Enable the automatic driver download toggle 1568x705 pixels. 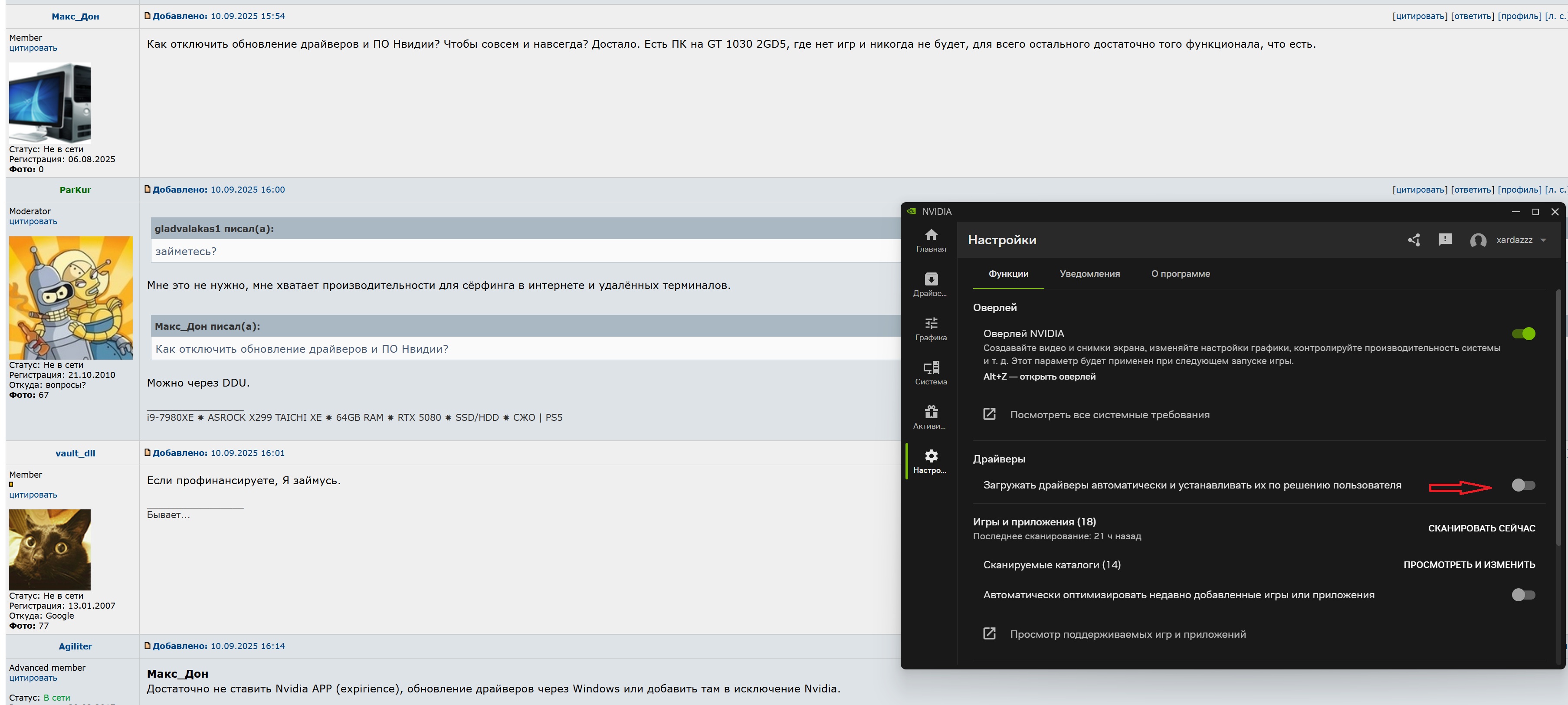pyautogui.click(x=1523, y=485)
